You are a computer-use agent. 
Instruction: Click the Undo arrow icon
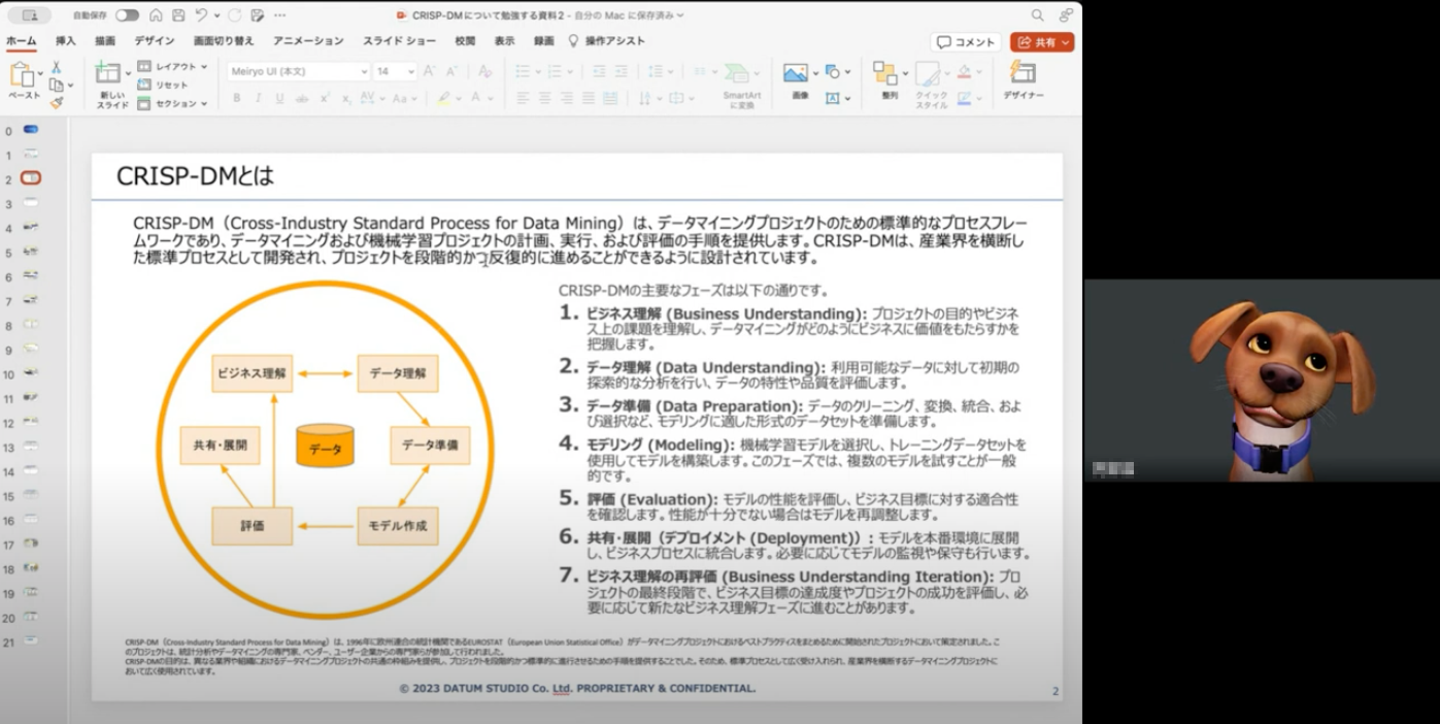pyautogui.click(x=201, y=15)
